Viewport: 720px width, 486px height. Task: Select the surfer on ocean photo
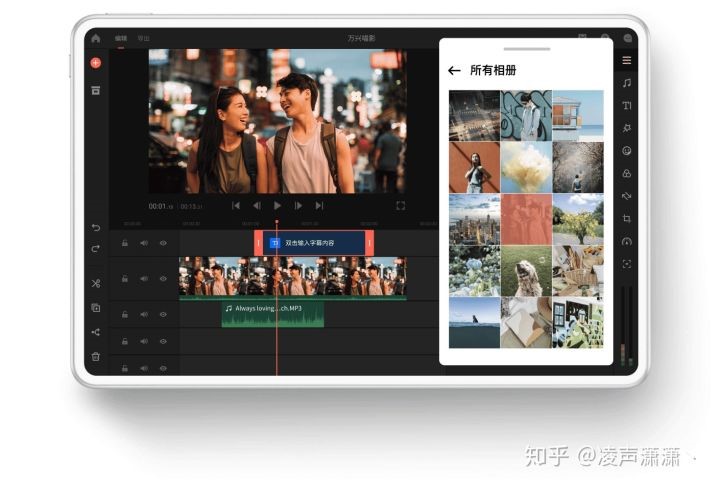[x=474, y=322]
